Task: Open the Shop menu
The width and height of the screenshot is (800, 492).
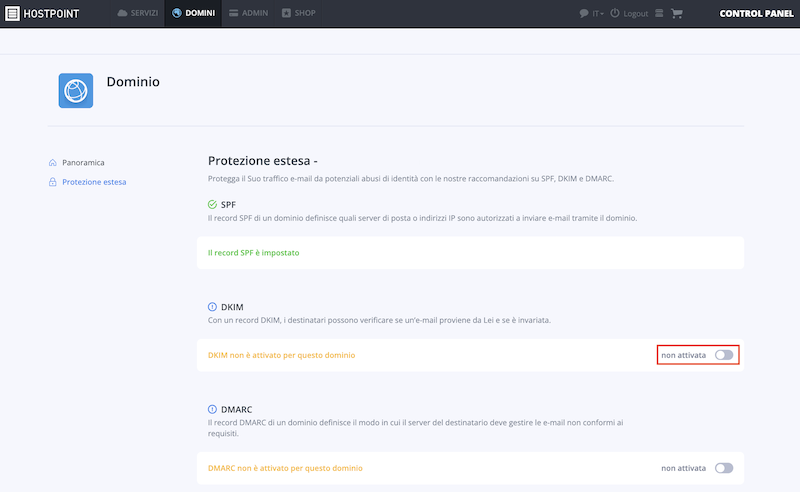Action: [298, 13]
